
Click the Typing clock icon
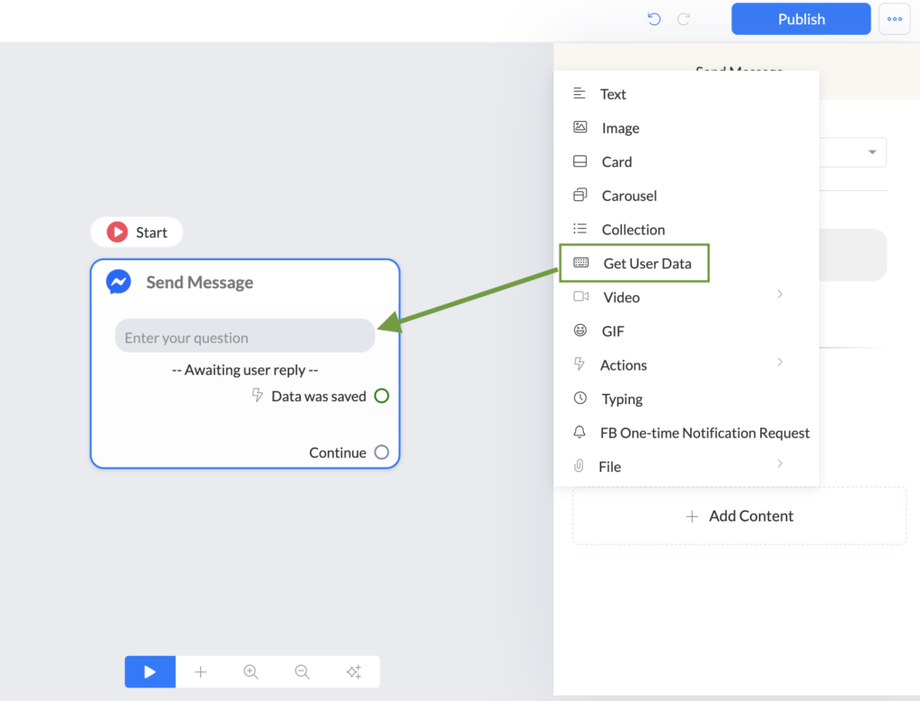(580, 398)
